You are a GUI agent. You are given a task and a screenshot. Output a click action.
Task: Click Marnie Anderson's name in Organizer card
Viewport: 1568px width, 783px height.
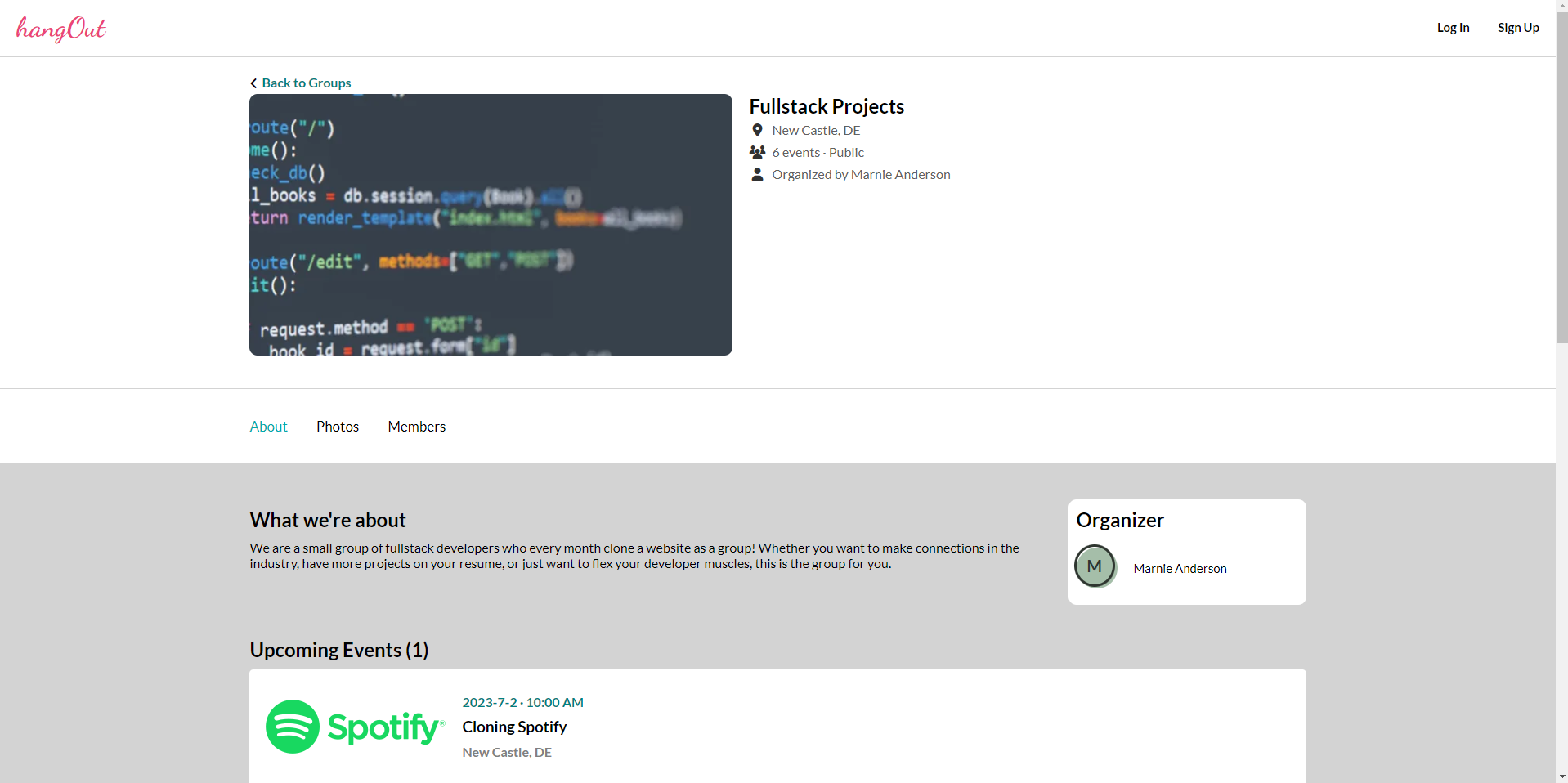[x=1180, y=568]
